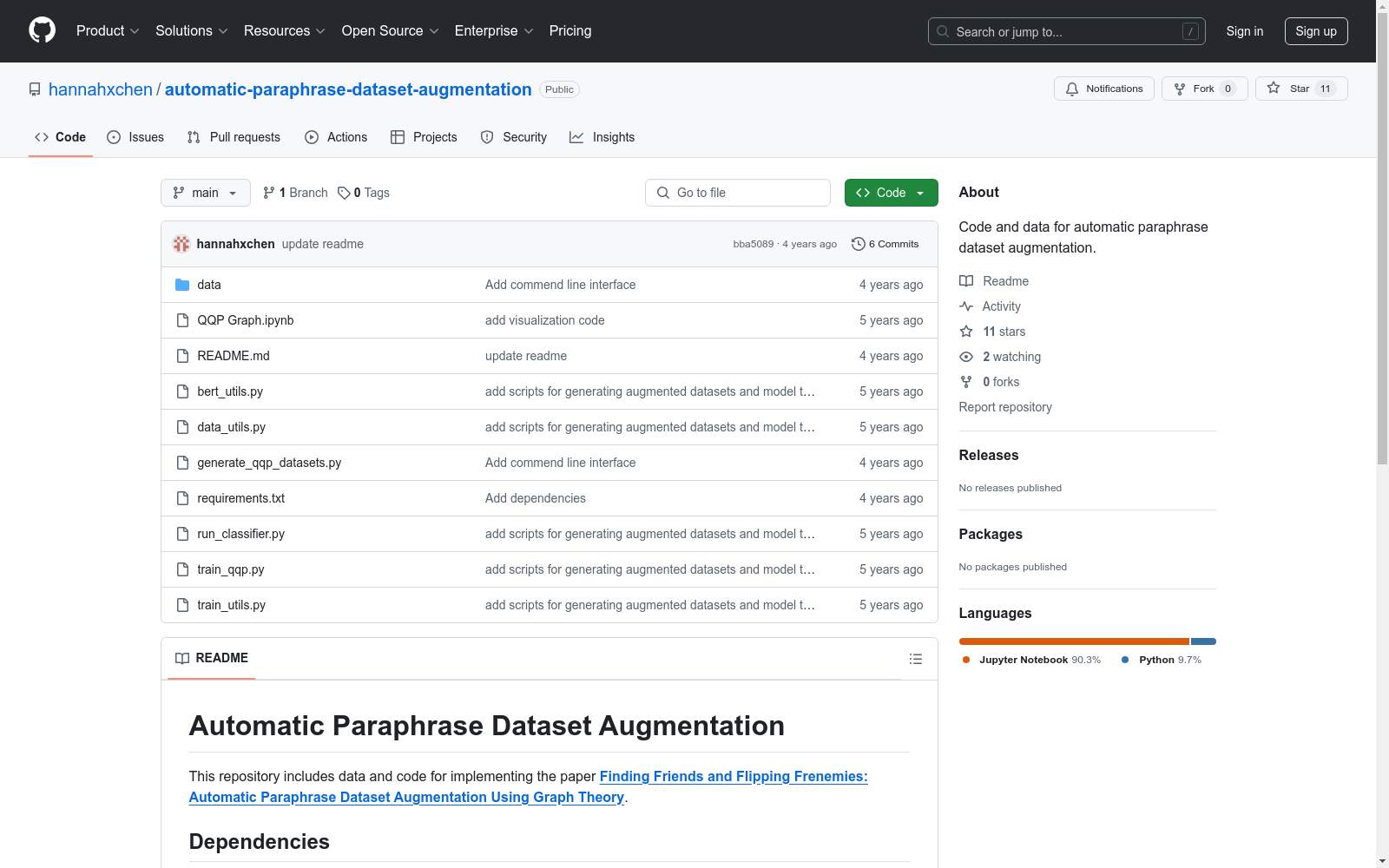Screen dimensions: 1389x868
Task: Open the Insights tab
Action: pos(602,137)
